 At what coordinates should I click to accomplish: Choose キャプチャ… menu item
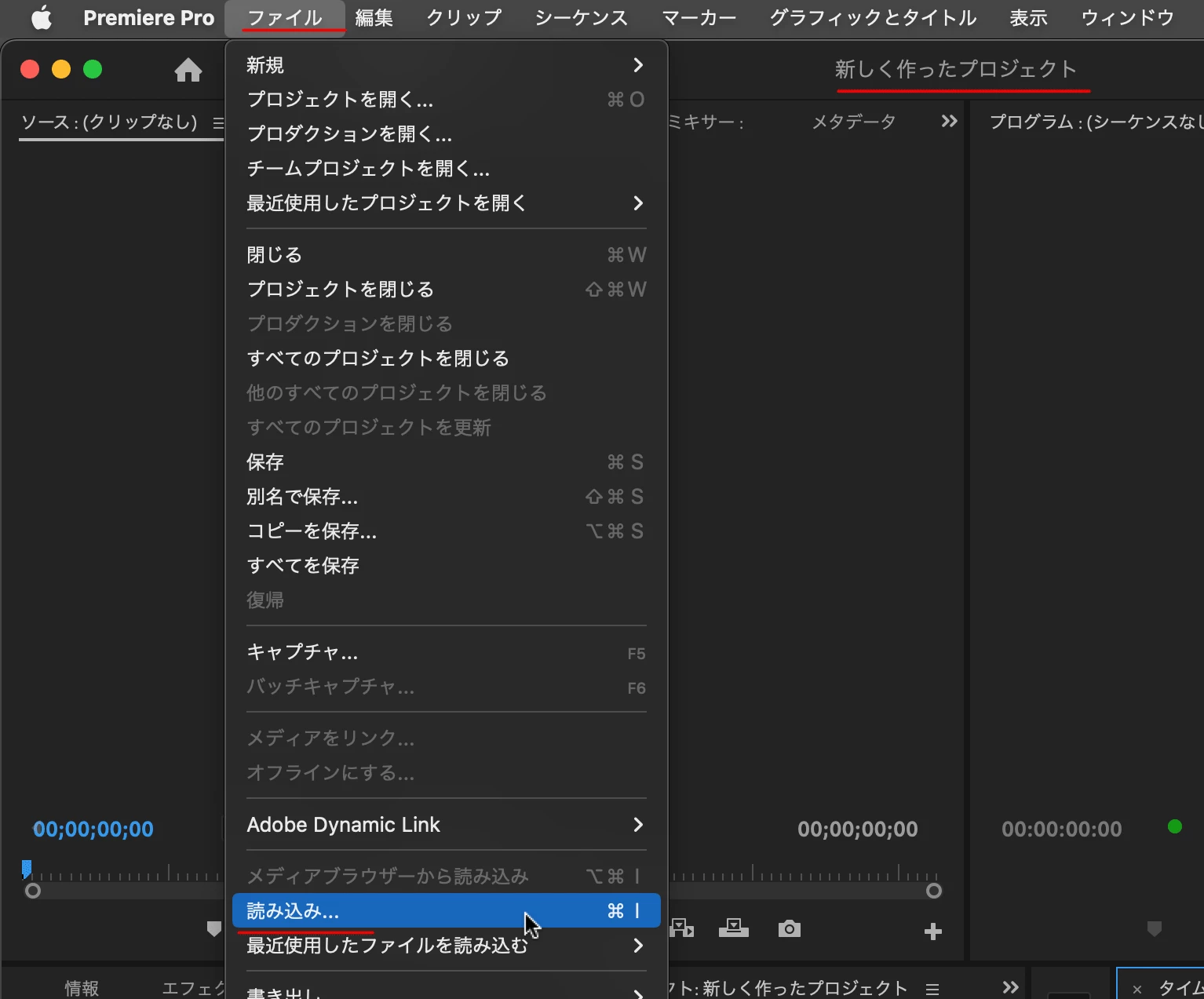[x=446, y=652]
